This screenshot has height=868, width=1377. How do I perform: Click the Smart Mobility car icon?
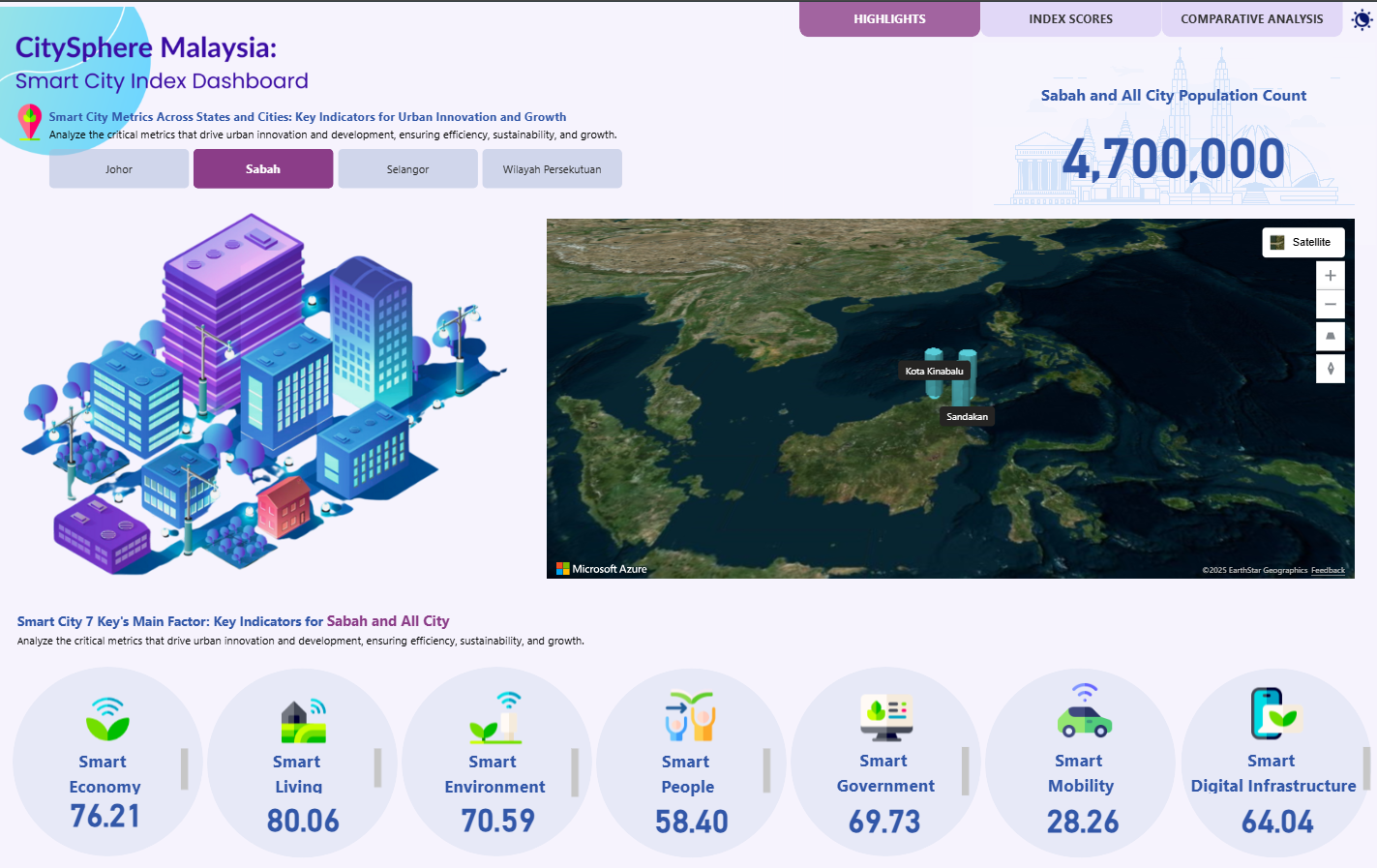pos(1084,713)
